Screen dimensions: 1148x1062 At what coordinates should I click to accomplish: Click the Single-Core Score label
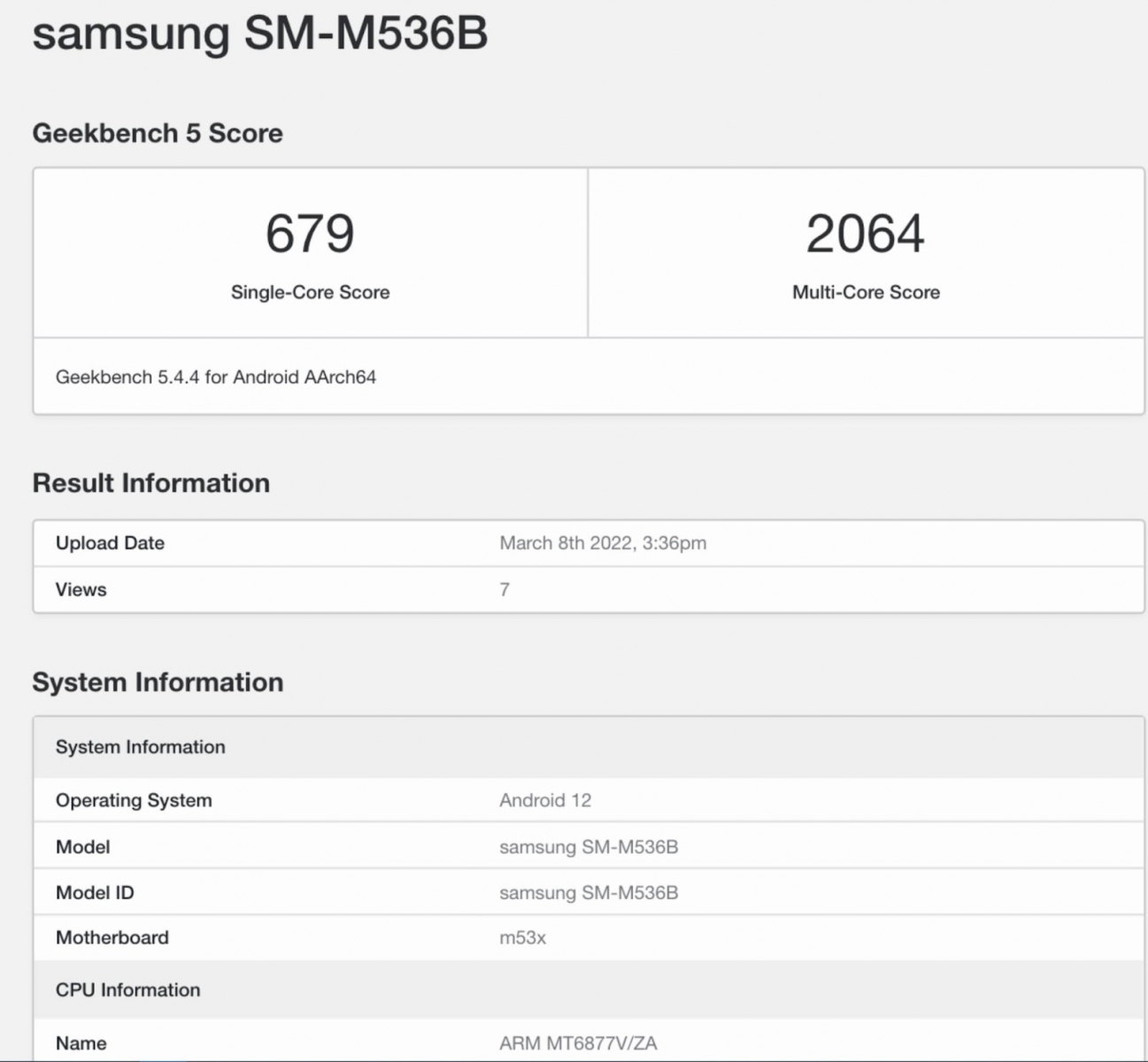[x=310, y=292]
